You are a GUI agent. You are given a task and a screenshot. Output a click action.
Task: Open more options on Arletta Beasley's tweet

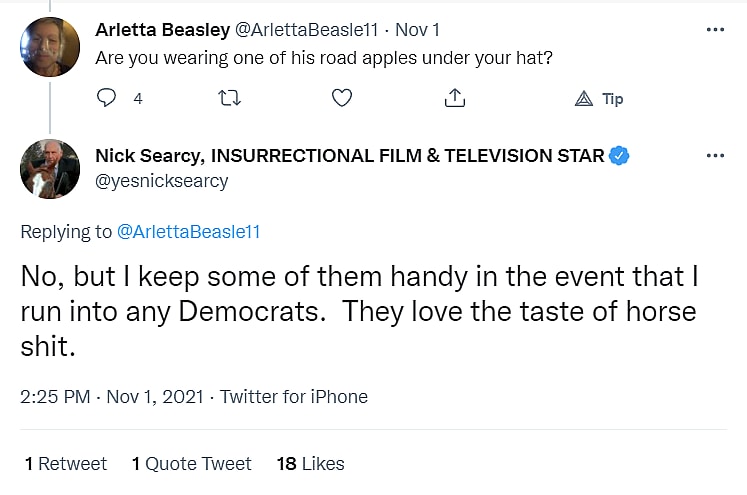715,30
